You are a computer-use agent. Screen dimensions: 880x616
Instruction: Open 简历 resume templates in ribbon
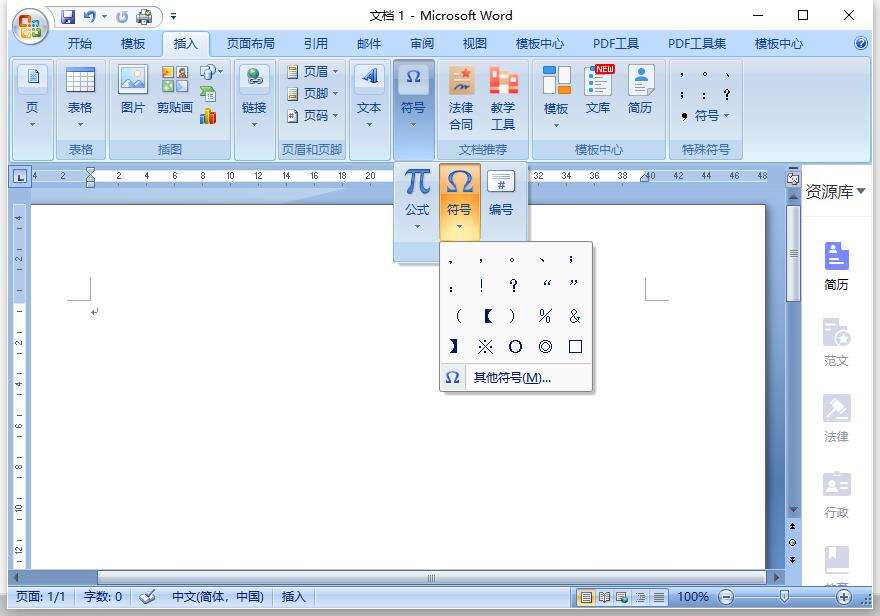point(640,91)
